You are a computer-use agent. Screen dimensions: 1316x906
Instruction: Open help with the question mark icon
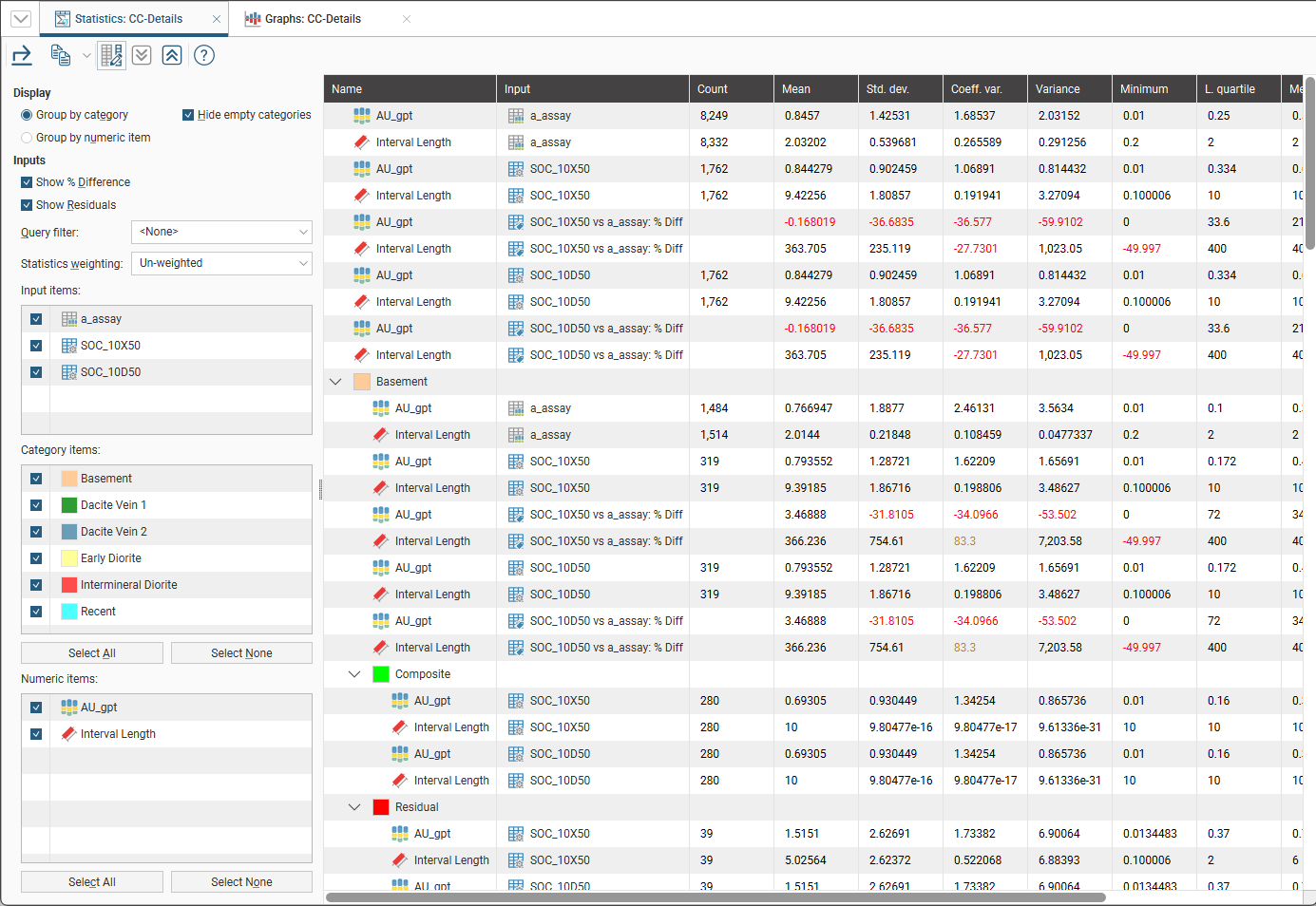(204, 55)
